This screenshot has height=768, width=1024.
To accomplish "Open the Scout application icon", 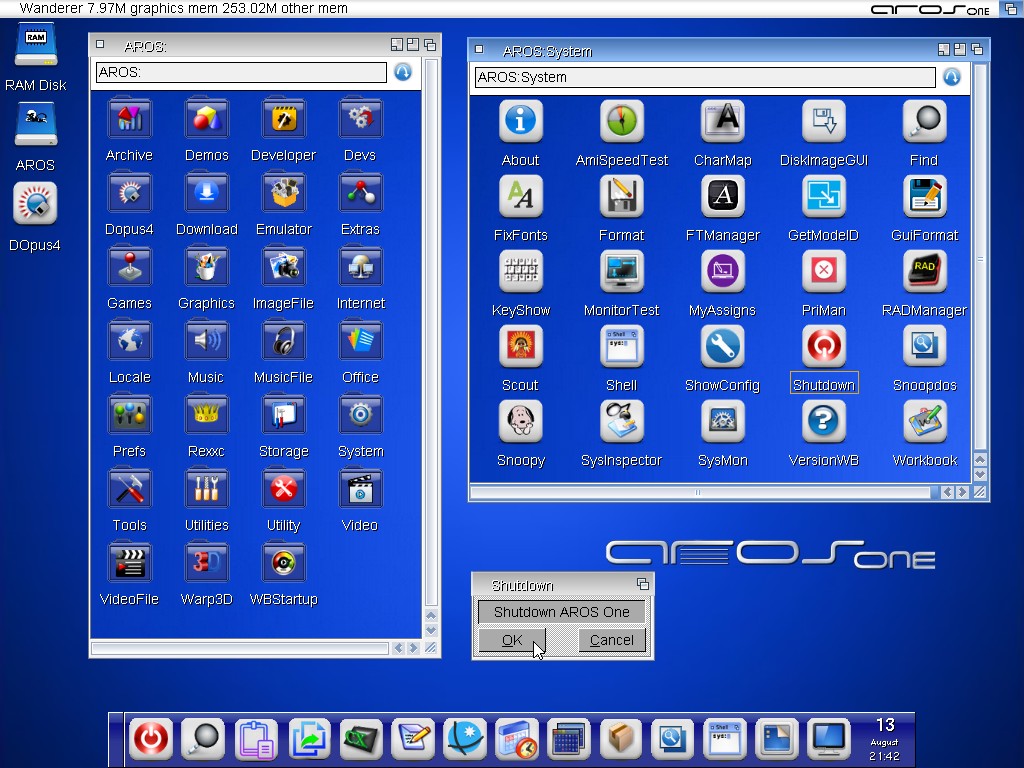I will click(x=520, y=347).
